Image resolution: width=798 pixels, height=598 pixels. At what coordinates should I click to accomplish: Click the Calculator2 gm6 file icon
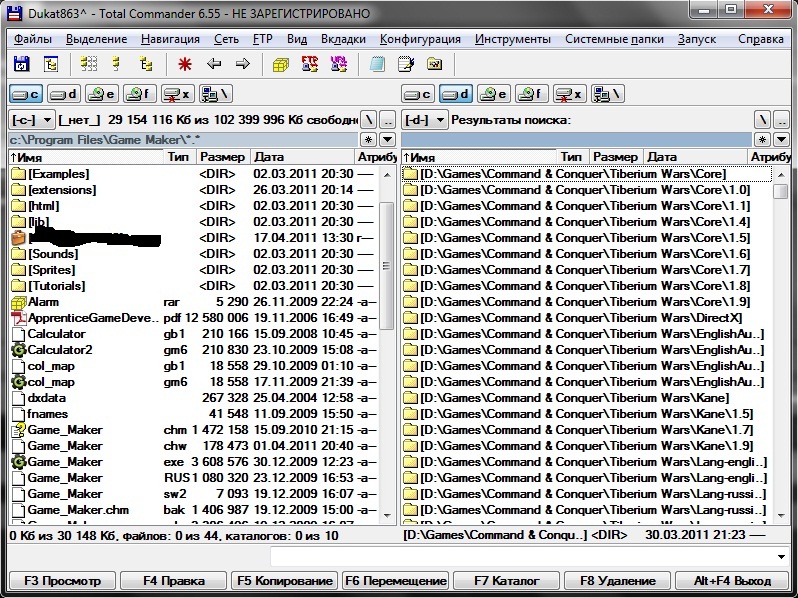click(18, 350)
